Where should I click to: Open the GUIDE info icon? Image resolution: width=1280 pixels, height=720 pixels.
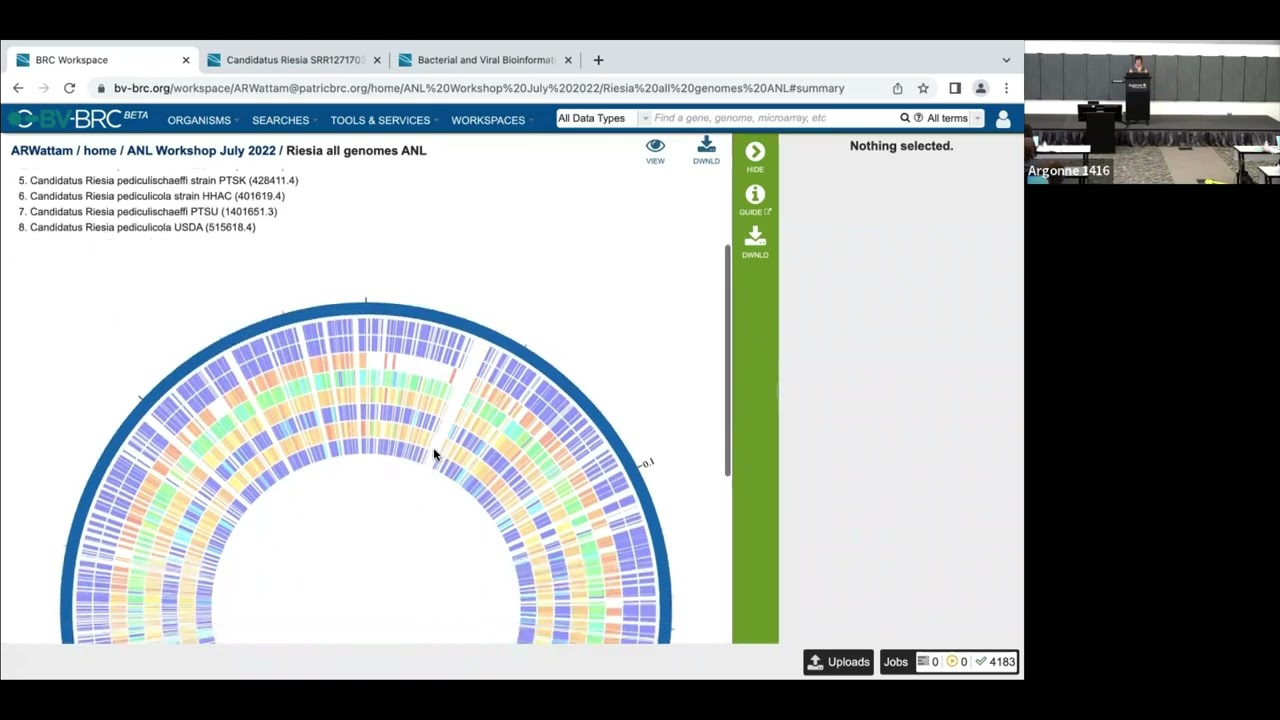click(755, 194)
